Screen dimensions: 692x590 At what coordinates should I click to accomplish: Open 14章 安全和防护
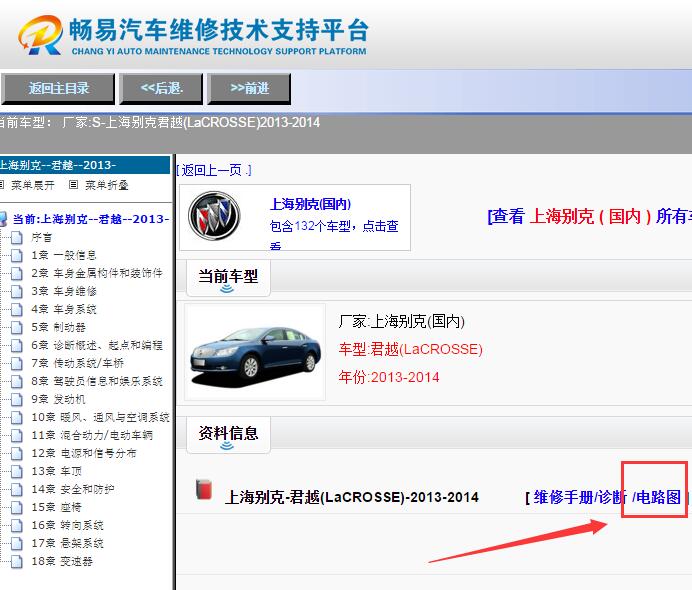click(73, 489)
